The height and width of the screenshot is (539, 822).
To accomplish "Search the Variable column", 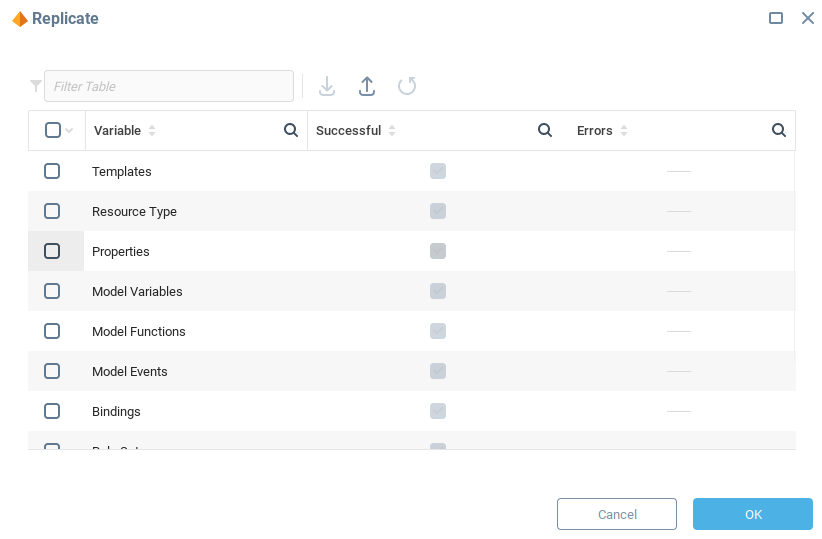I will point(291,130).
